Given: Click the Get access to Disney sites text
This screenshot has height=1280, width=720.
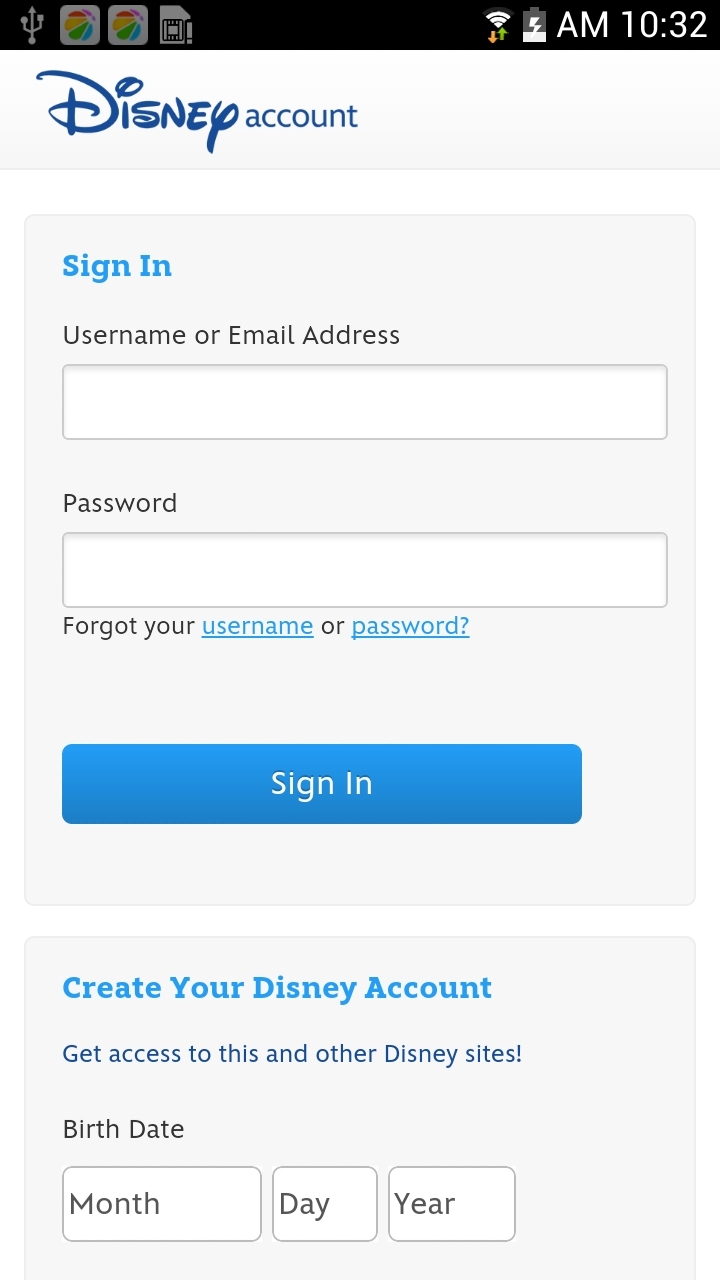Looking at the screenshot, I should (292, 1054).
